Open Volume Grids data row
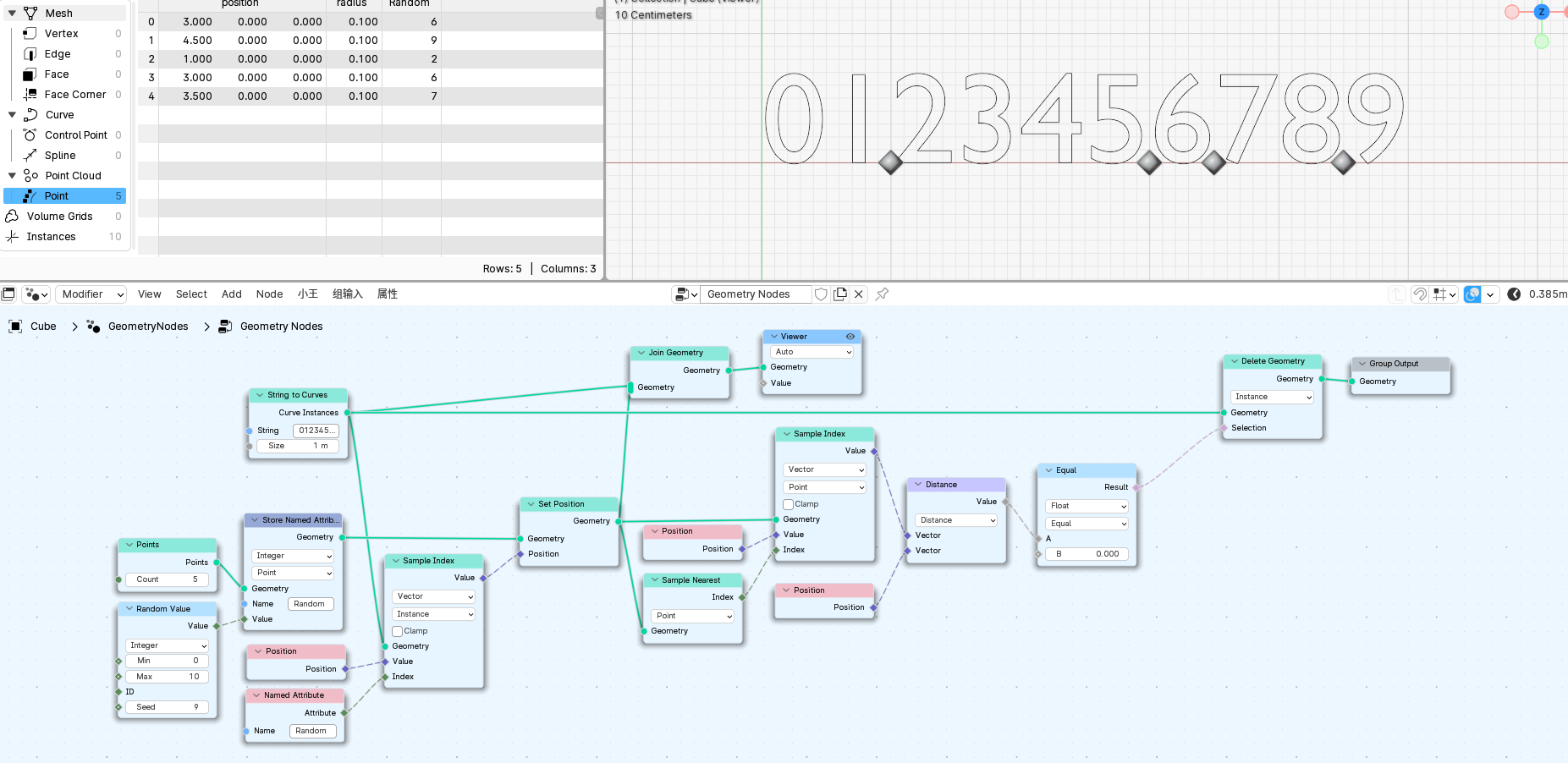 (x=64, y=217)
